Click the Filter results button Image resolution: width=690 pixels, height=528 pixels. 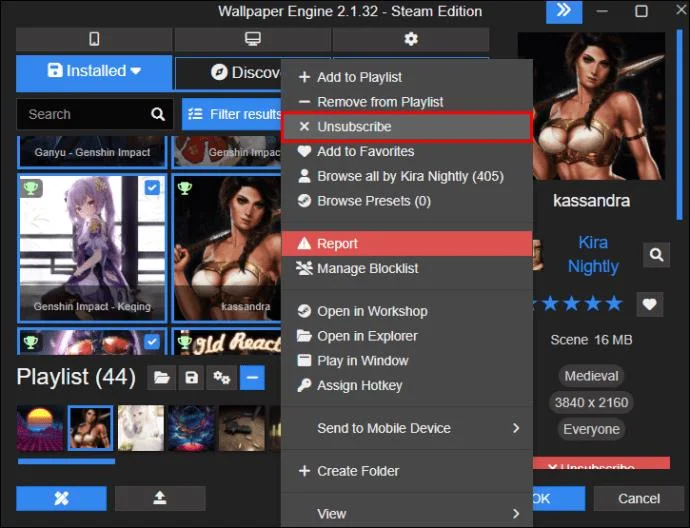(232, 114)
